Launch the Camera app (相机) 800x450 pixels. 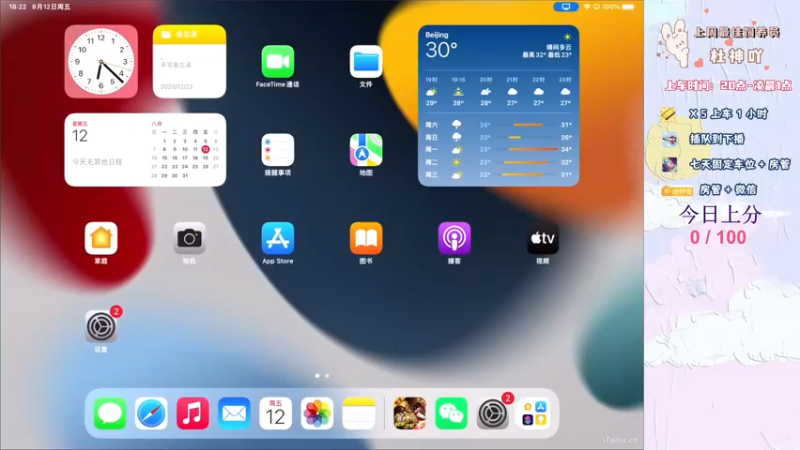coord(189,238)
